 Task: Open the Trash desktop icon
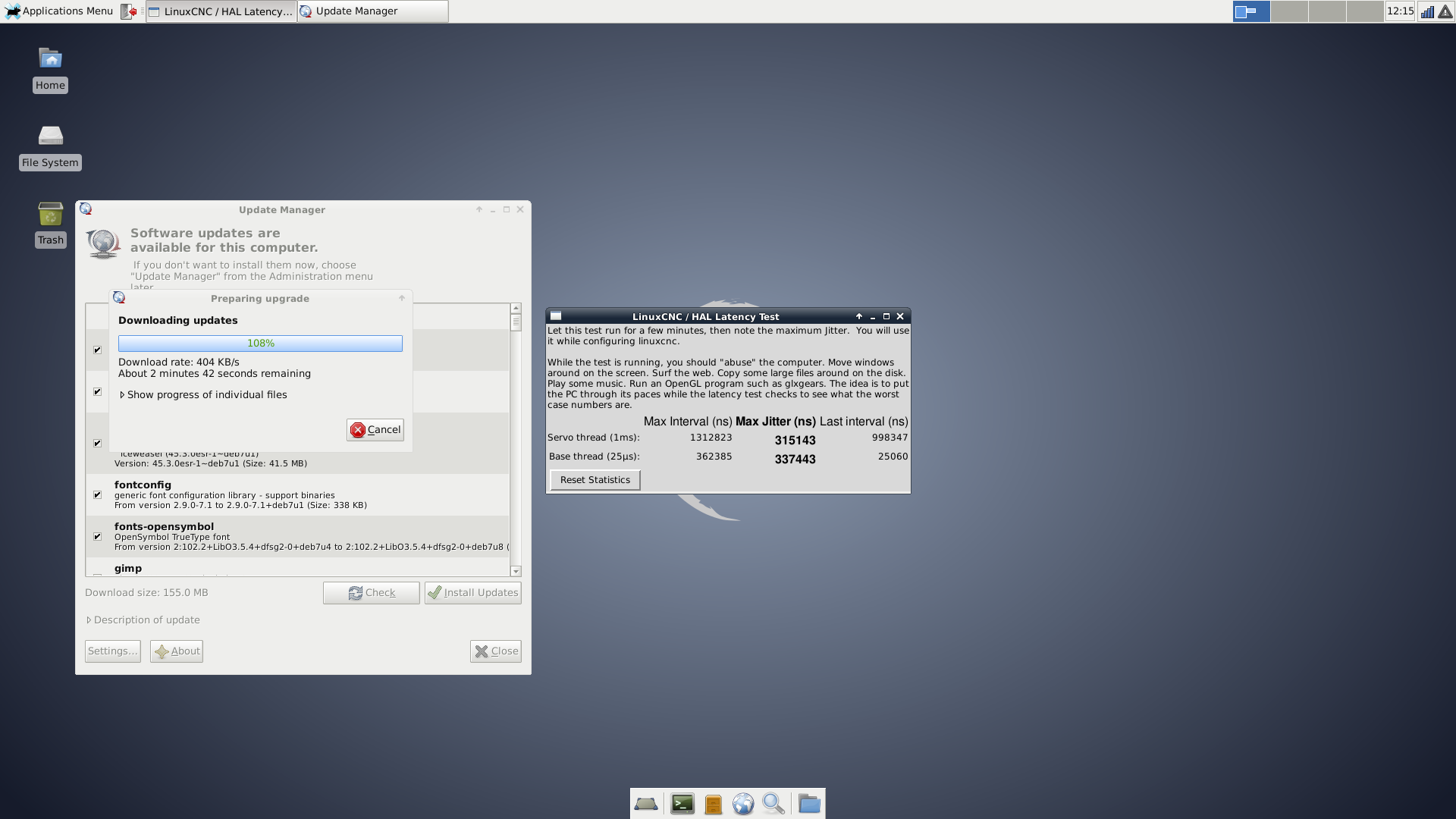pyautogui.click(x=50, y=215)
